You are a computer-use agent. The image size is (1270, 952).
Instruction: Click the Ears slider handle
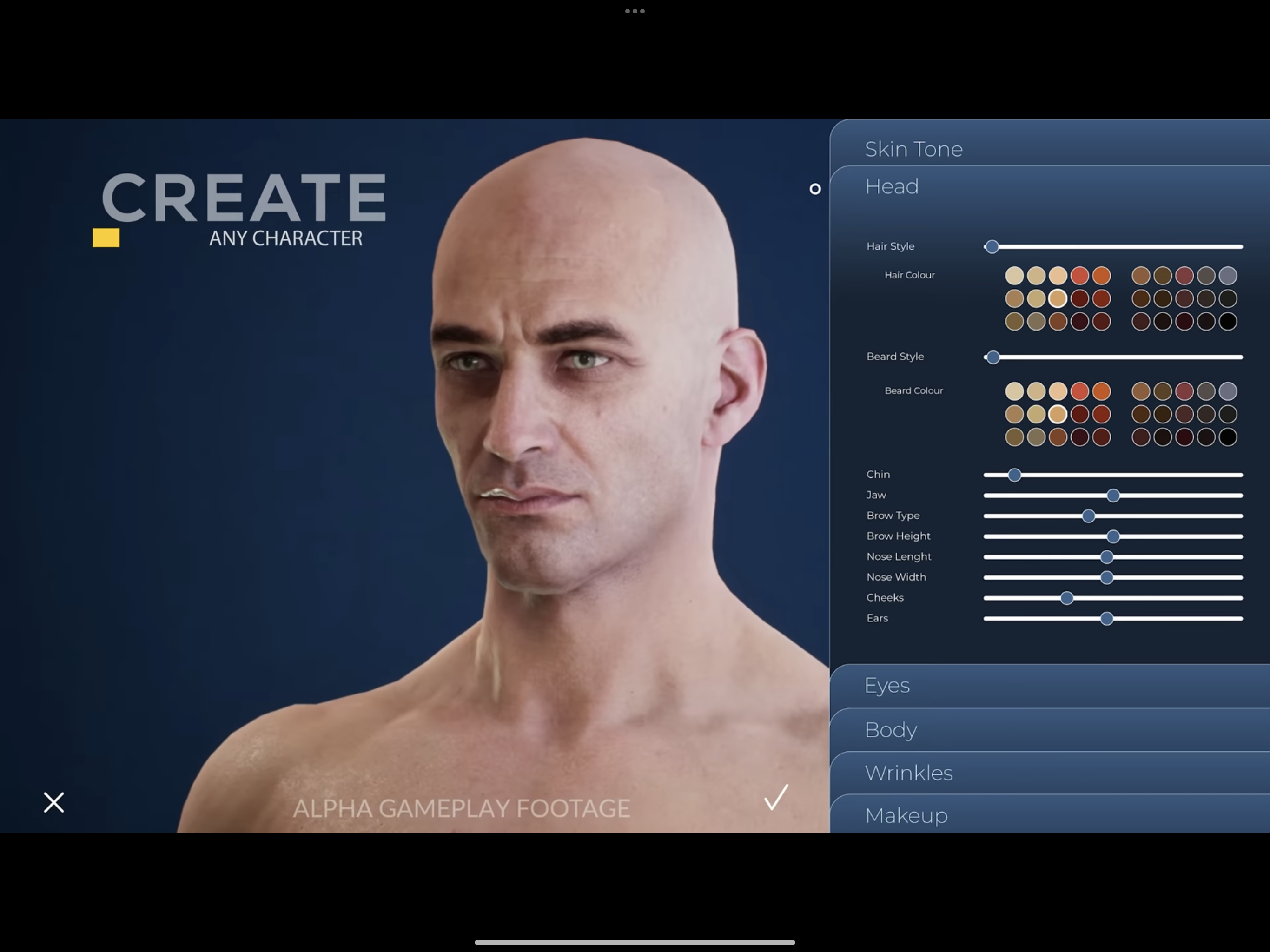[1107, 618]
